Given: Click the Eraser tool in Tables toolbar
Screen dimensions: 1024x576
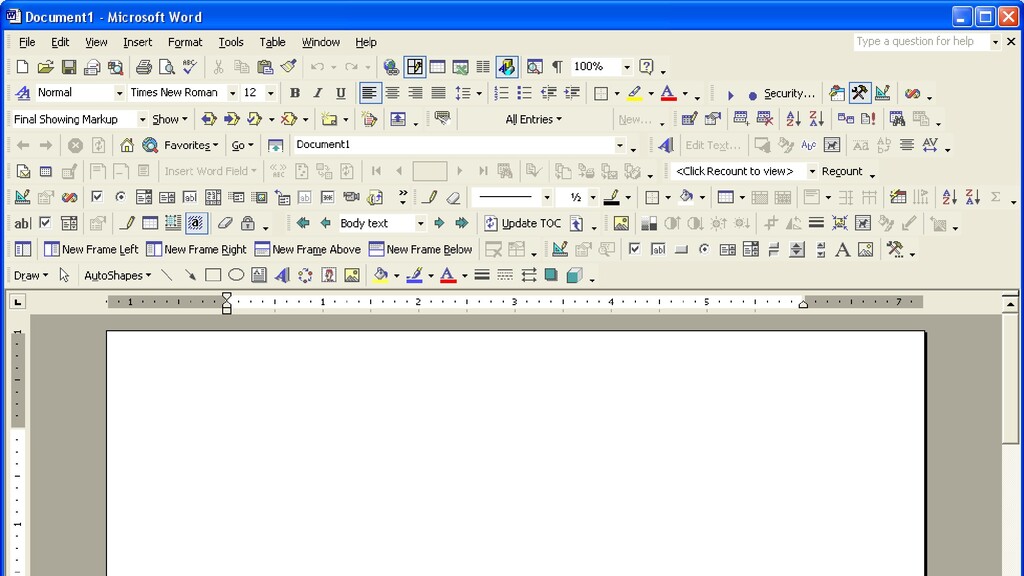Looking at the screenshot, I should click(x=453, y=197).
